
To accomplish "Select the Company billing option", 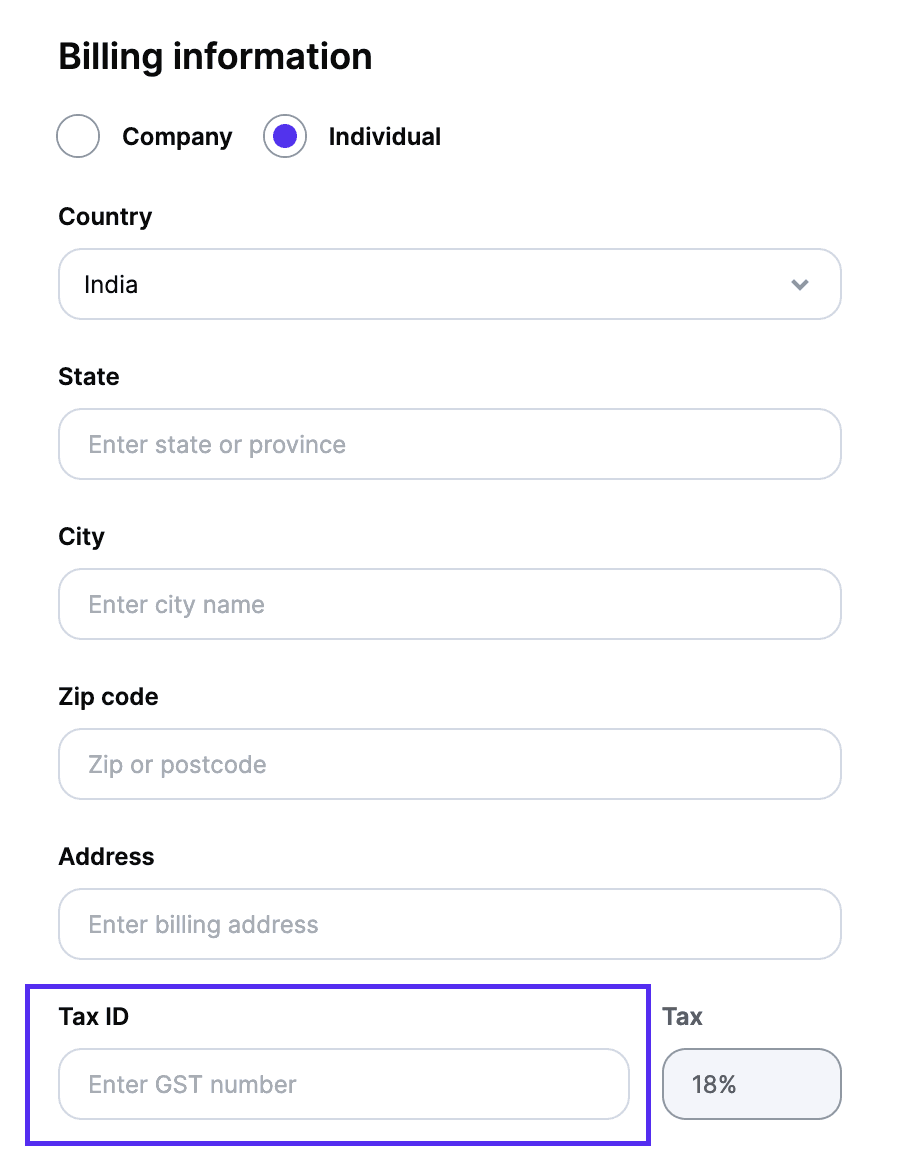I will point(78,136).
